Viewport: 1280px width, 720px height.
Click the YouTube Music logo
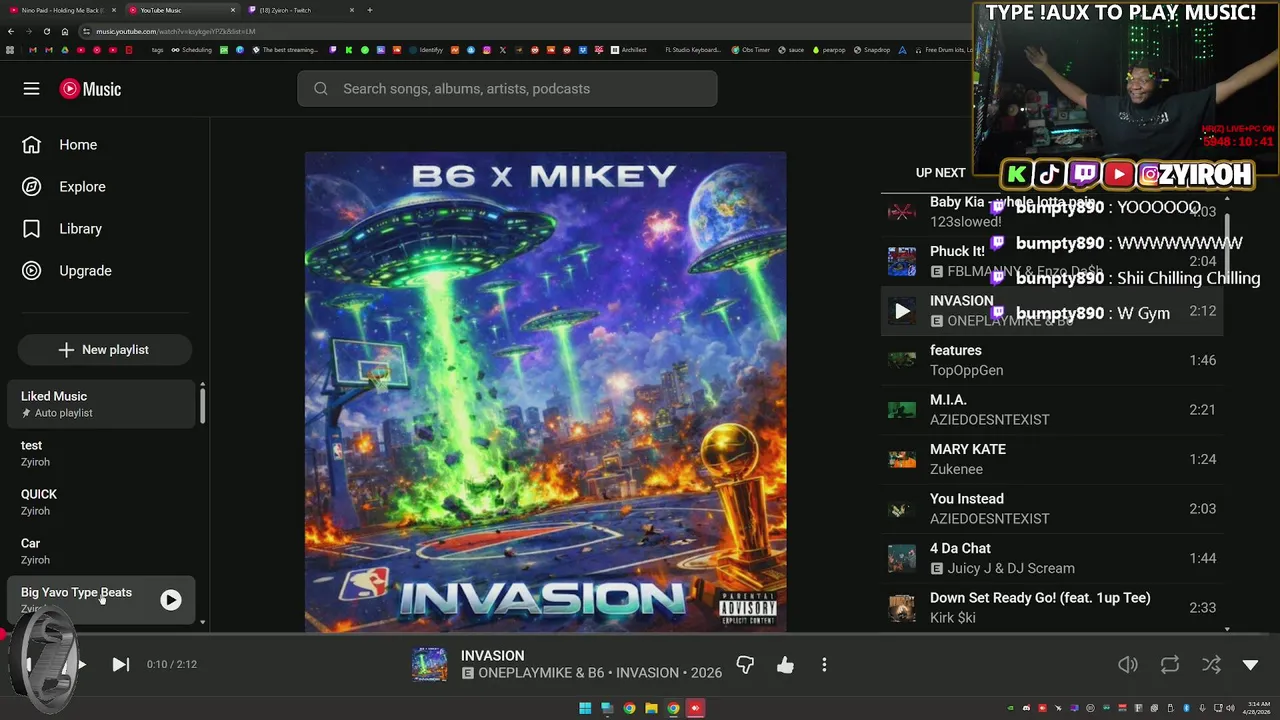pos(90,89)
